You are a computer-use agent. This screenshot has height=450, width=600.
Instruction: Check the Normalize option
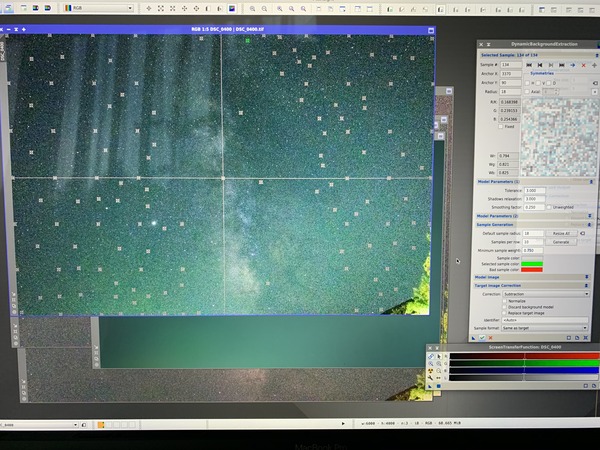(505, 301)
